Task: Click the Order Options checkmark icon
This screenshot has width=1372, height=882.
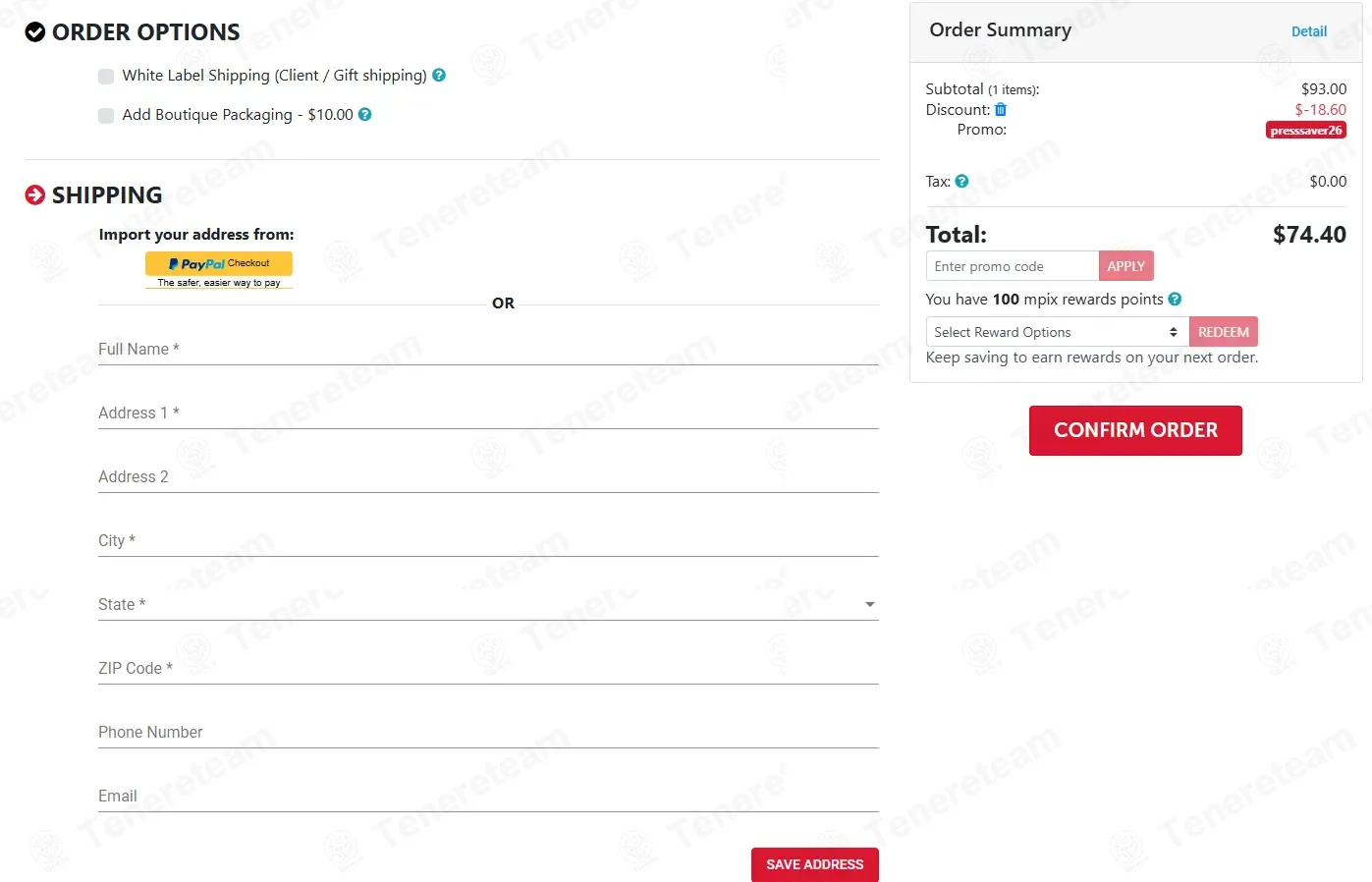Action: coord(35,32)
